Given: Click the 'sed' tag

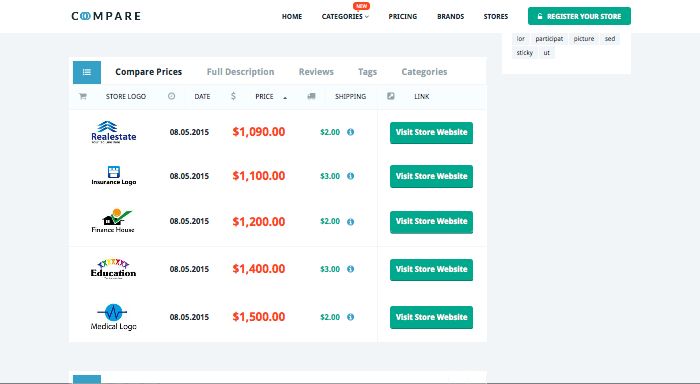Looking at the screenshot, I should 610,39.
